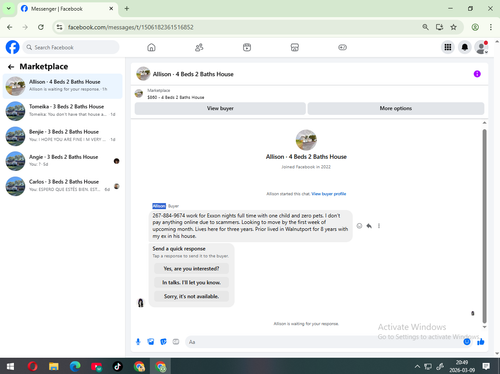The image size is (500, 374).
Task: Click the Facebook logo
Action: pos(13,47)
